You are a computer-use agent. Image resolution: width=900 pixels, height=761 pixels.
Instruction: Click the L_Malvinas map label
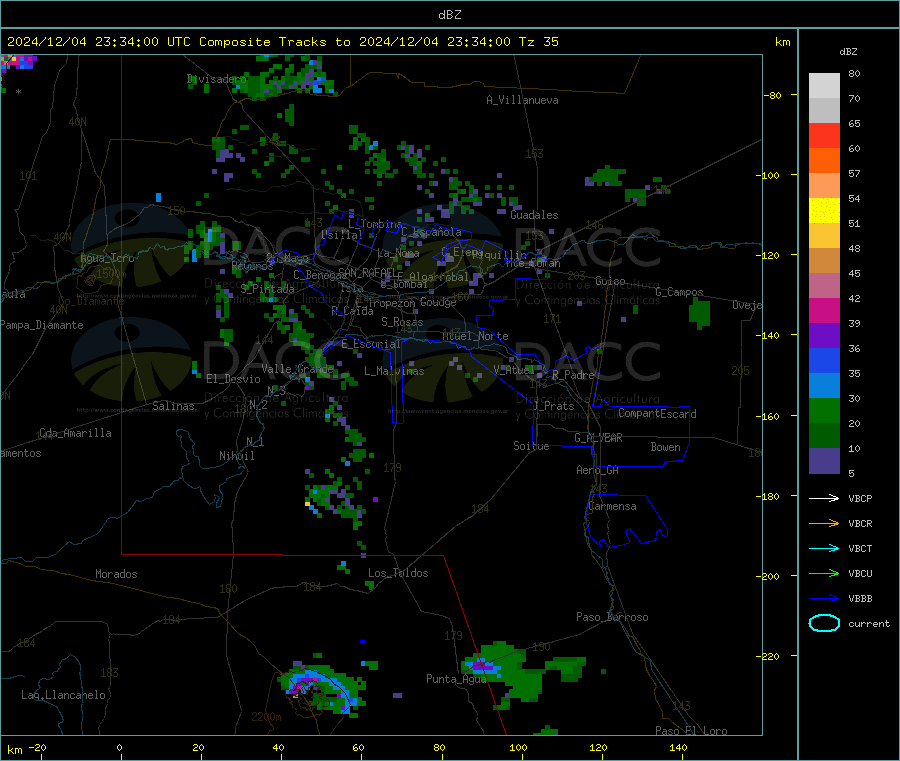click(394, 371)
